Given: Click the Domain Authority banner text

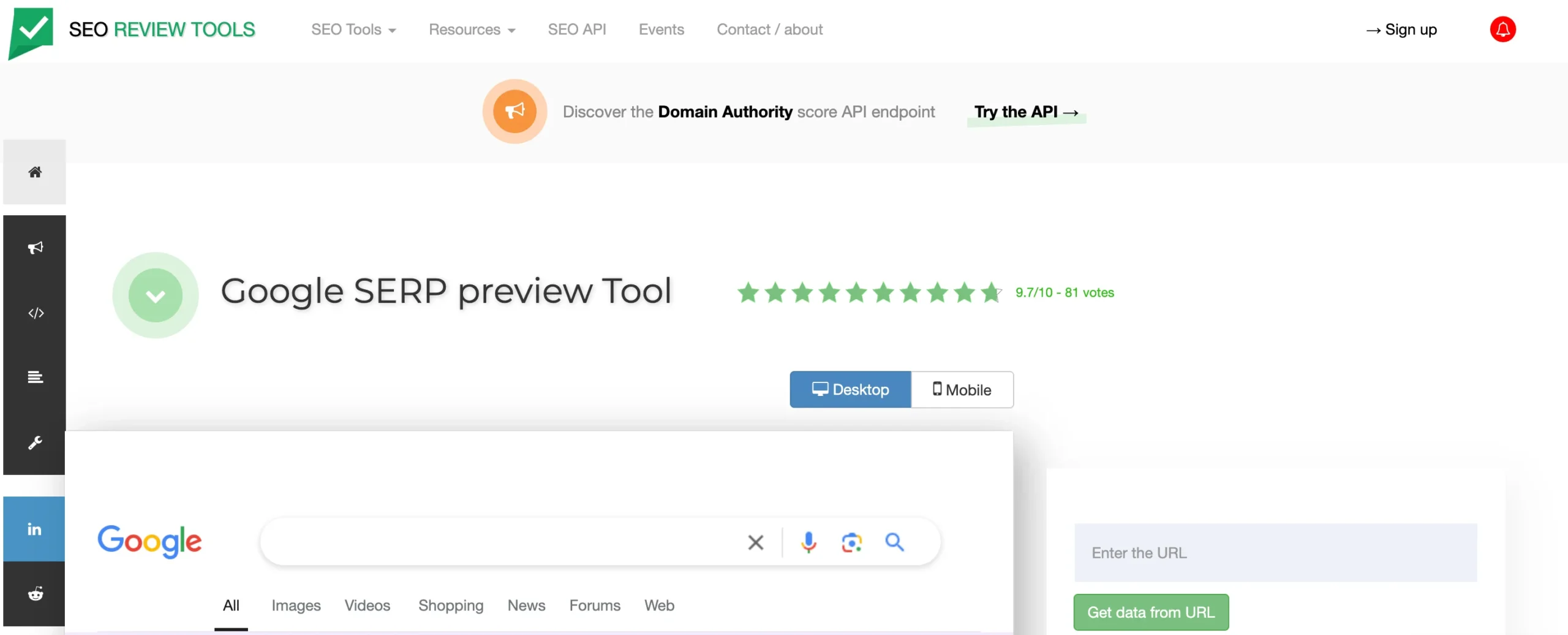Looking at the screenshot, I should point(725,112).
